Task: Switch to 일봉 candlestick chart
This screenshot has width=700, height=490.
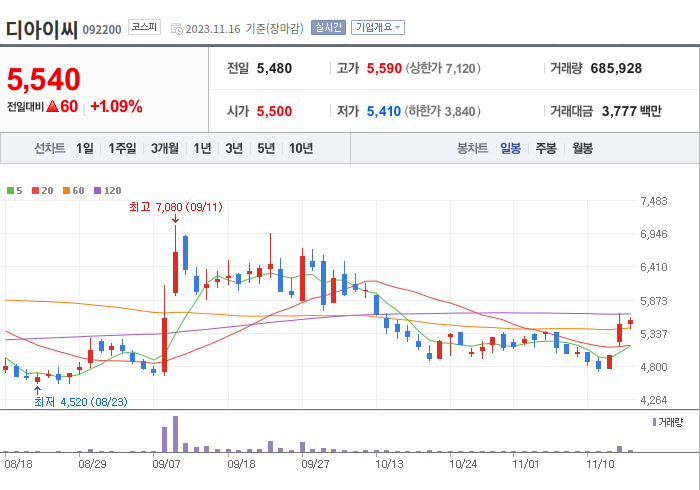Action: [510, 148]
